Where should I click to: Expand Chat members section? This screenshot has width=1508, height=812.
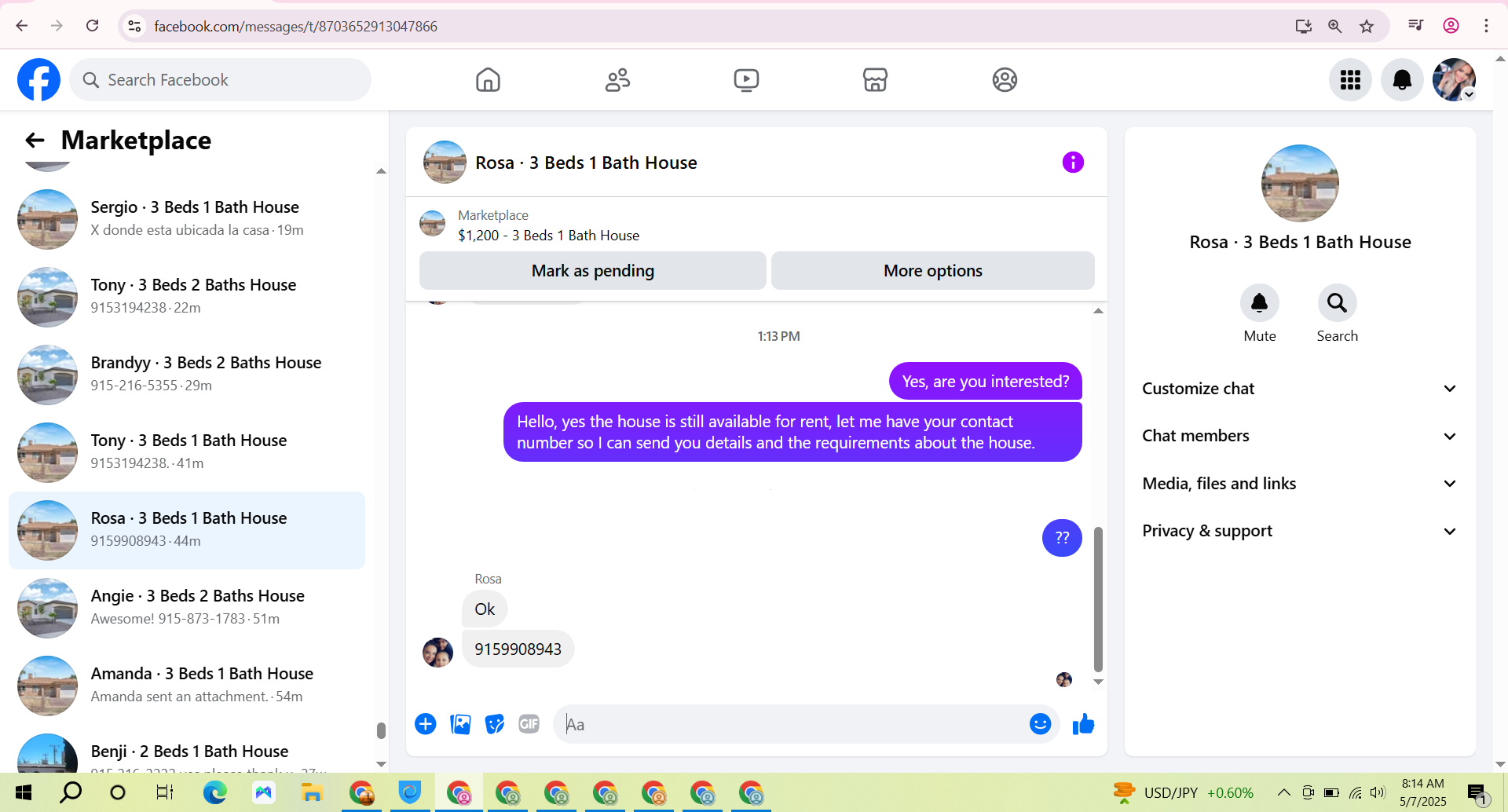click(x=1299, y=436)
